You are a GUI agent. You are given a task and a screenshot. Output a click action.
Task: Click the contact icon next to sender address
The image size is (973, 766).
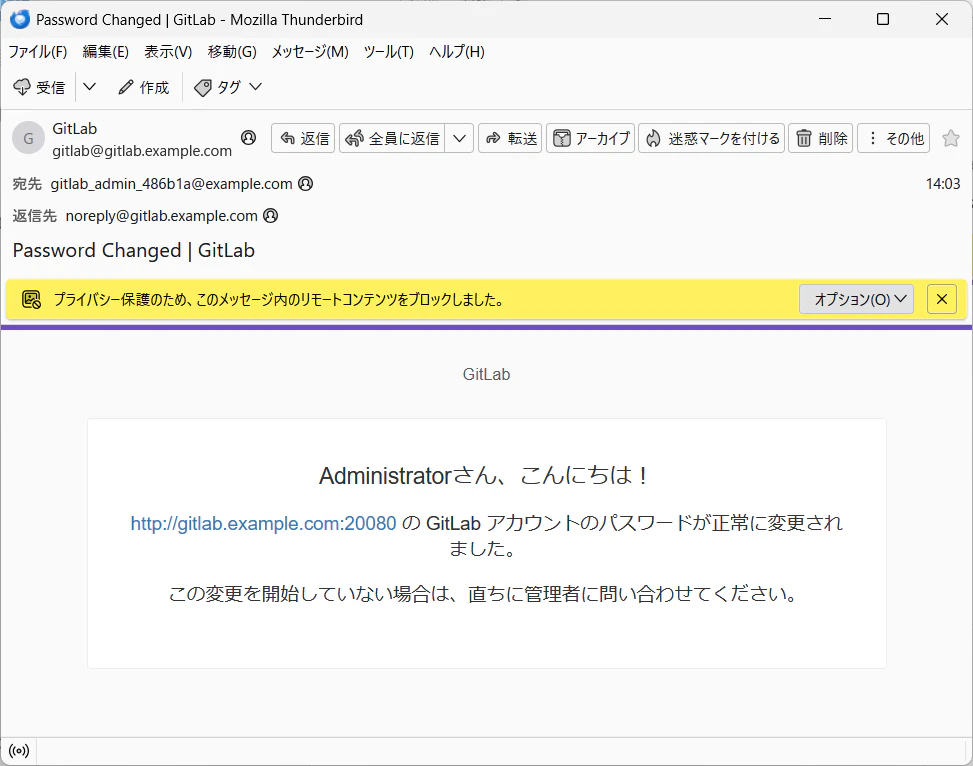[248, 137]
